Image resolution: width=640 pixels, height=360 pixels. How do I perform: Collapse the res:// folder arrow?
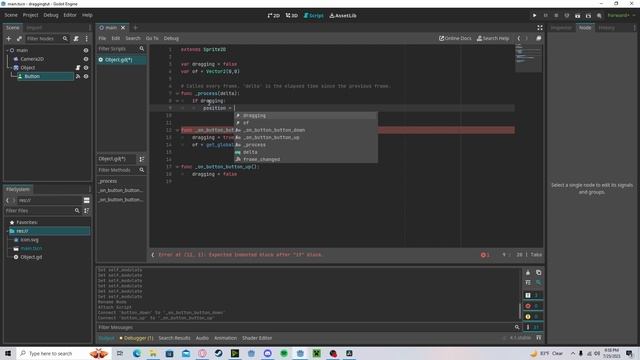[x=7, y=231]
